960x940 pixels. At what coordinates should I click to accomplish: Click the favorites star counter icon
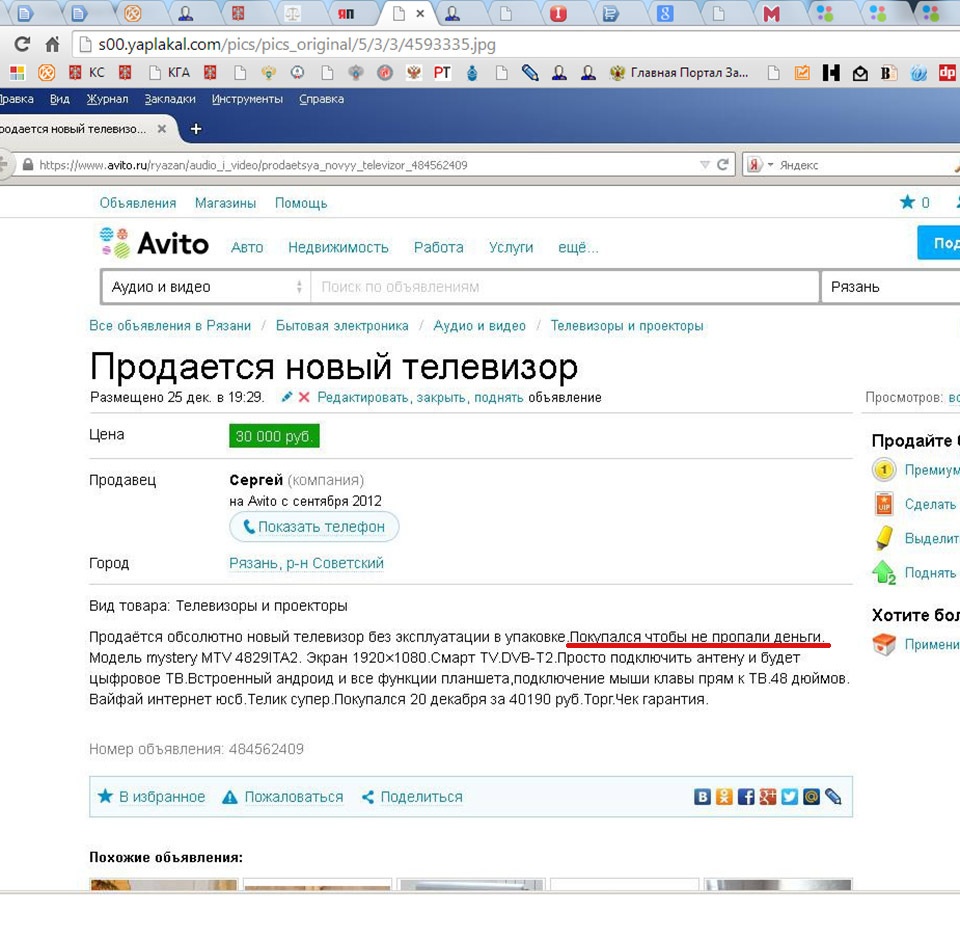point(907,202)
